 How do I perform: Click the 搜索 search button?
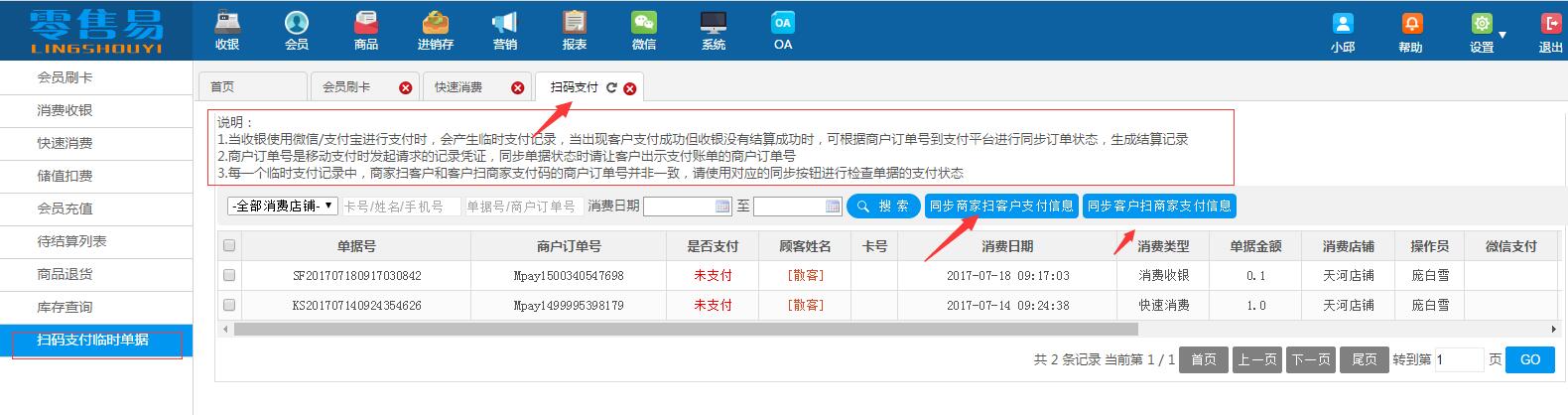click(x=883, y=207)
